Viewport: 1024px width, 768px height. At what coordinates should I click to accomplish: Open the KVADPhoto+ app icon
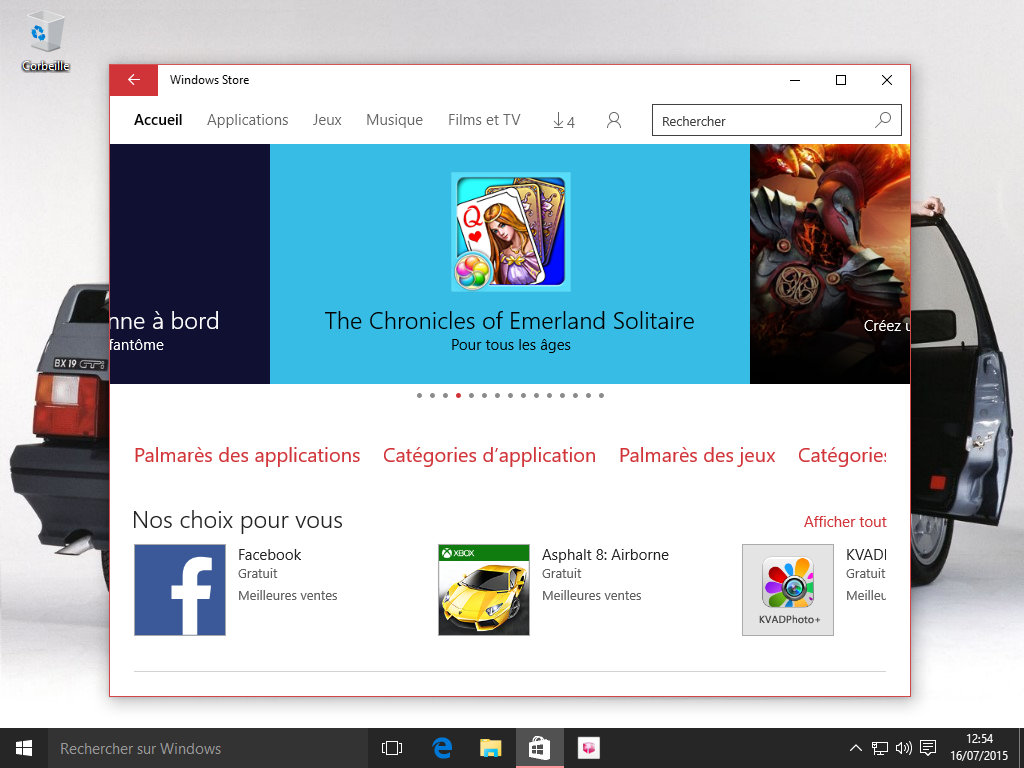coord(788,590)
